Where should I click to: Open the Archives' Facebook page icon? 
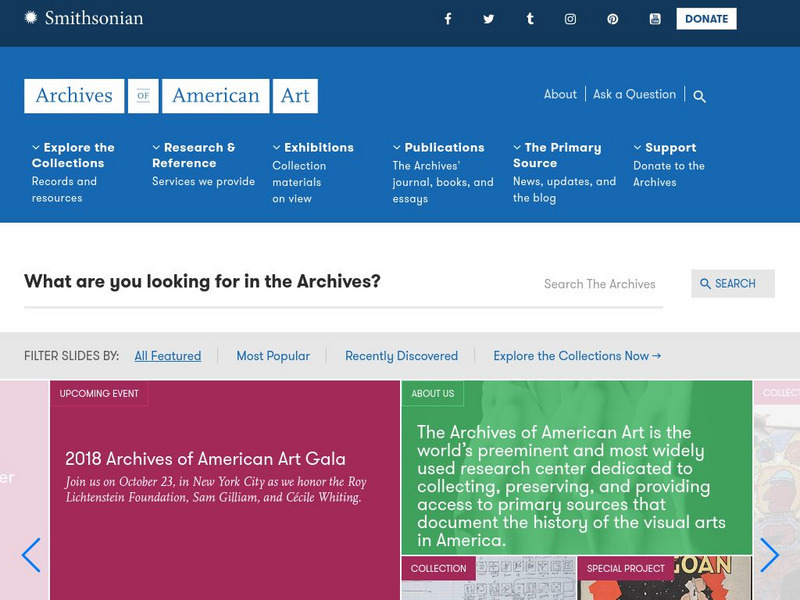tap(447, 18)
